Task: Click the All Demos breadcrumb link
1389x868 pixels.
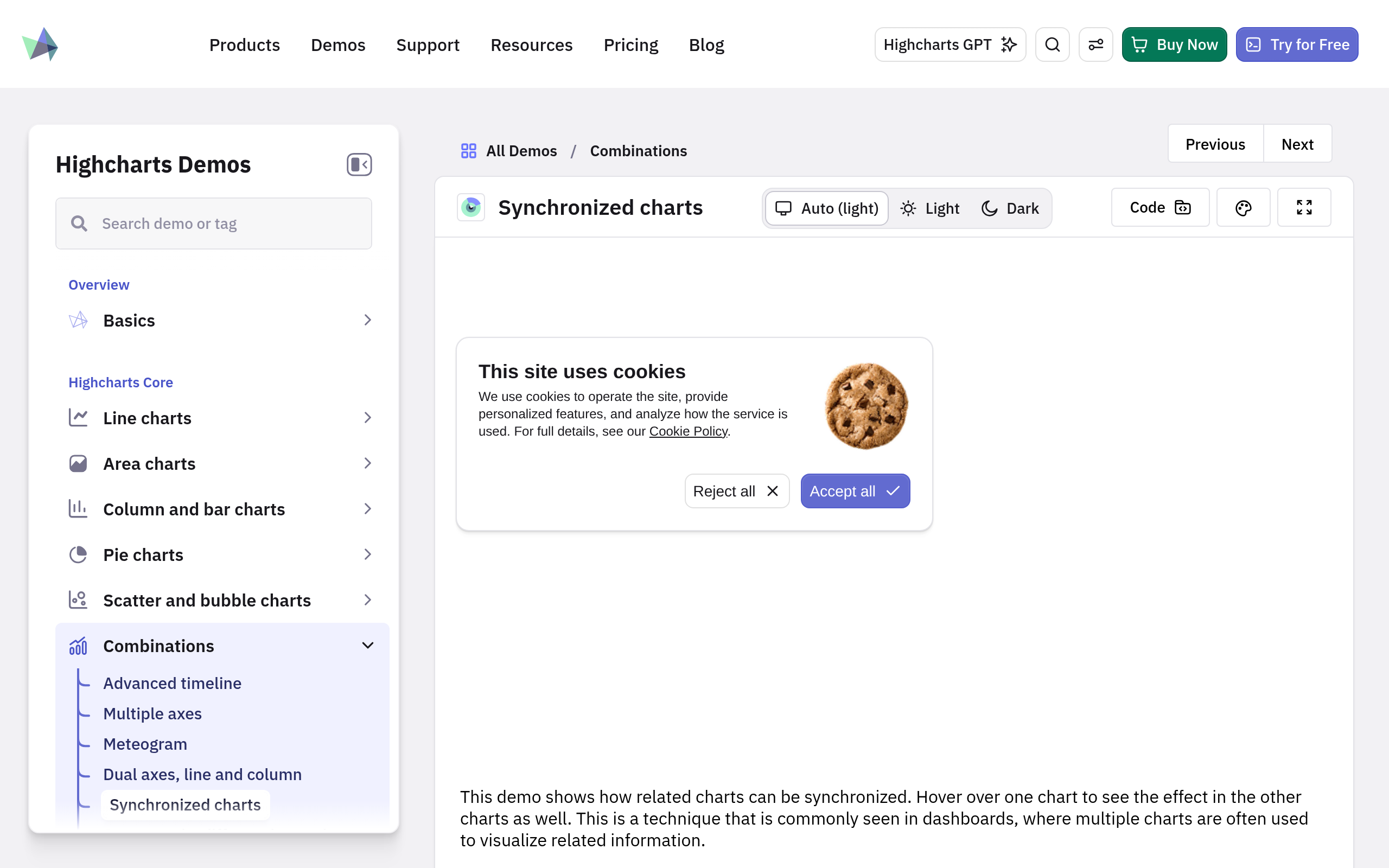Action: point(521,151)
